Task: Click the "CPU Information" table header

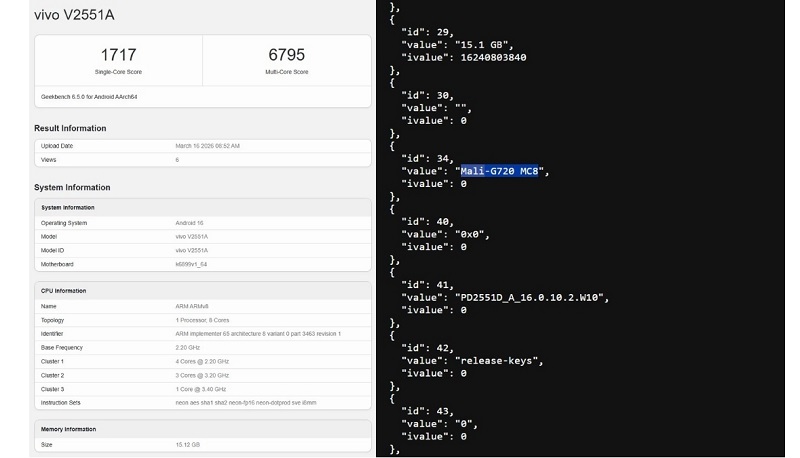Action: click(x=64, y=291)
